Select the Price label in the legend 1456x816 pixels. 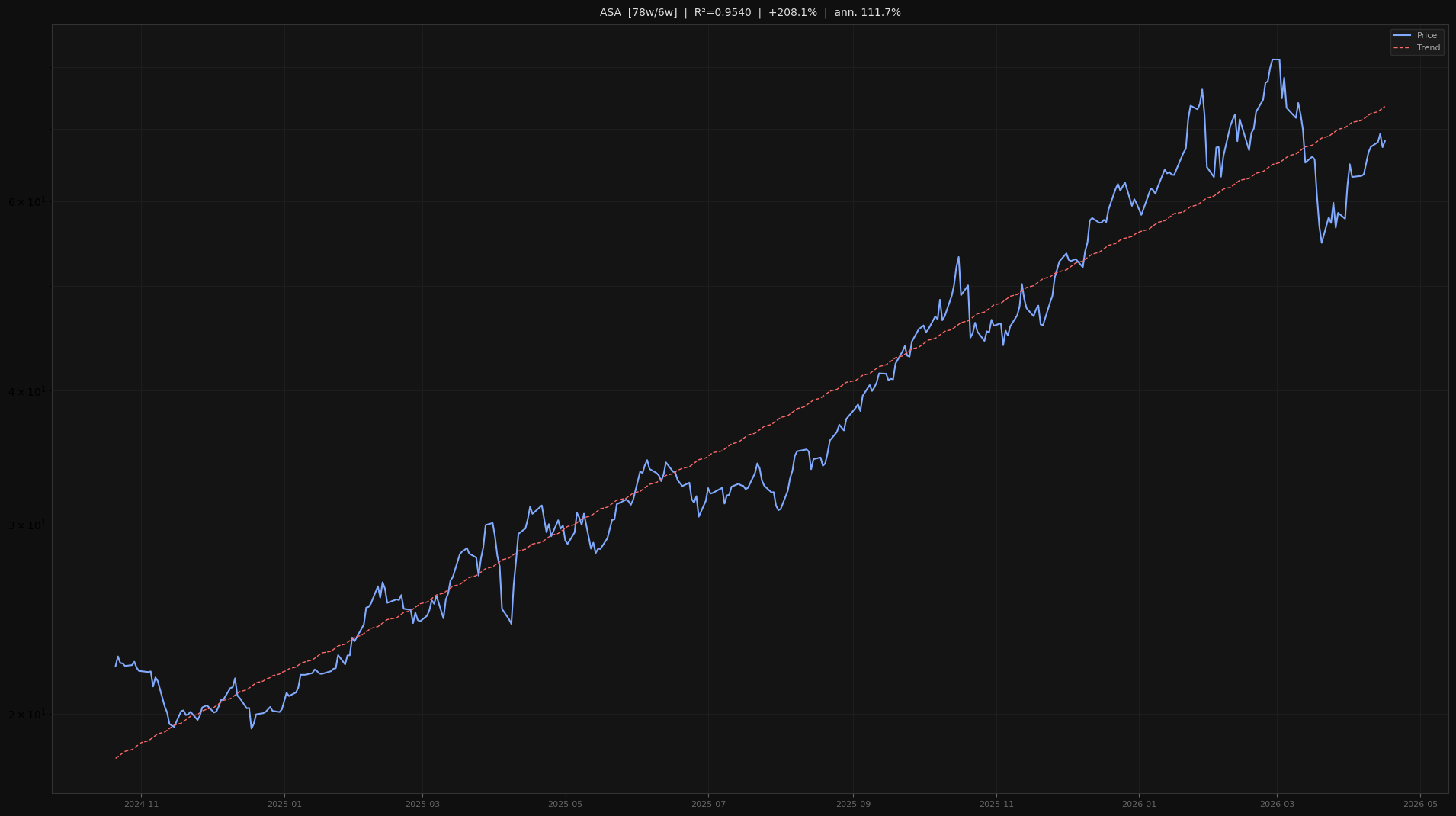[1426, 36]
